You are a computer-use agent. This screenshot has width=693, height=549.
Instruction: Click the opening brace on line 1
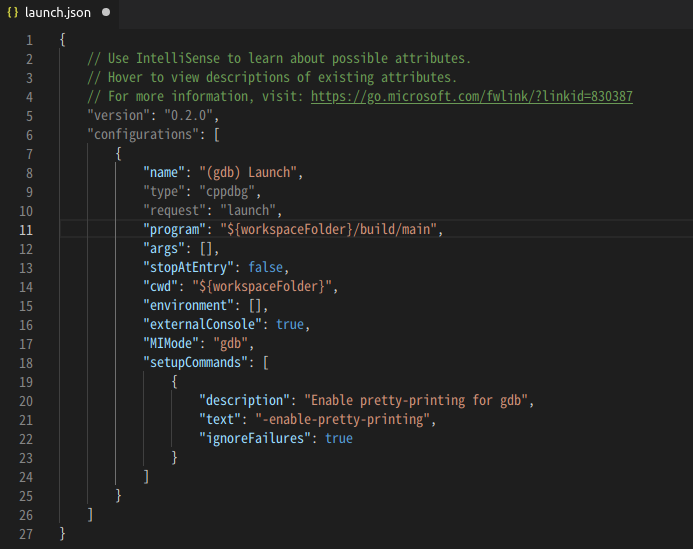point(62,40)
